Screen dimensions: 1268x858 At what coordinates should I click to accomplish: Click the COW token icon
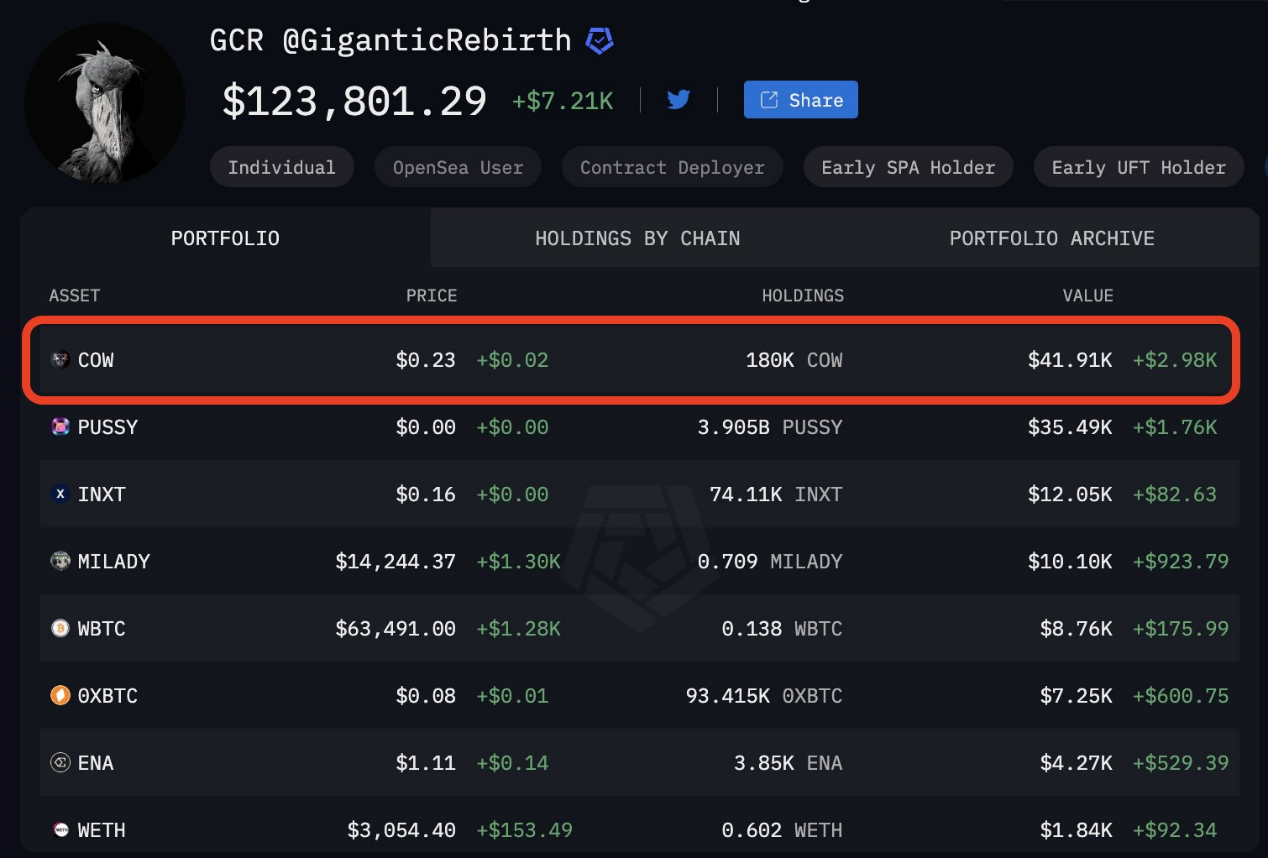[x=60, y=360]
